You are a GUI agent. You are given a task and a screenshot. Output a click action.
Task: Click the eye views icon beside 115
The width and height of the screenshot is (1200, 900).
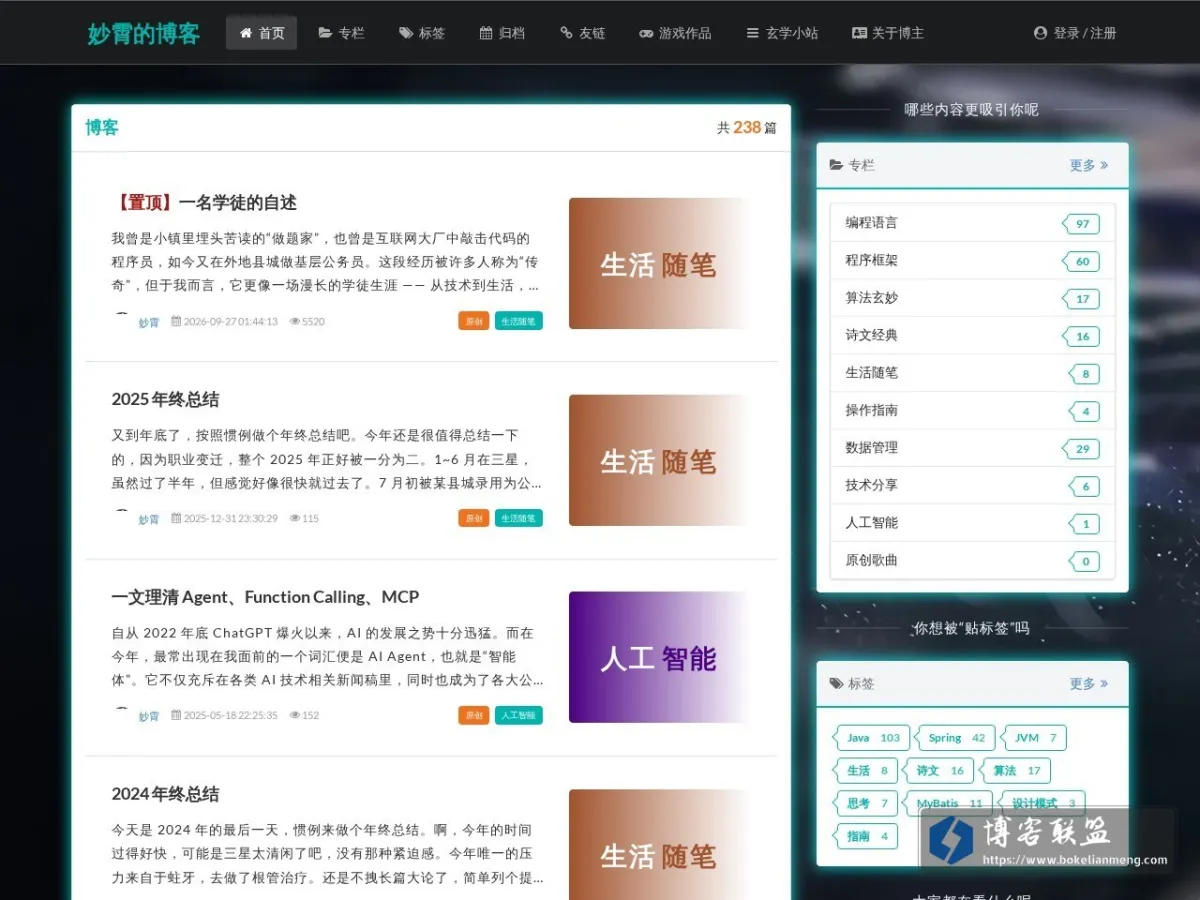(295, 518)
